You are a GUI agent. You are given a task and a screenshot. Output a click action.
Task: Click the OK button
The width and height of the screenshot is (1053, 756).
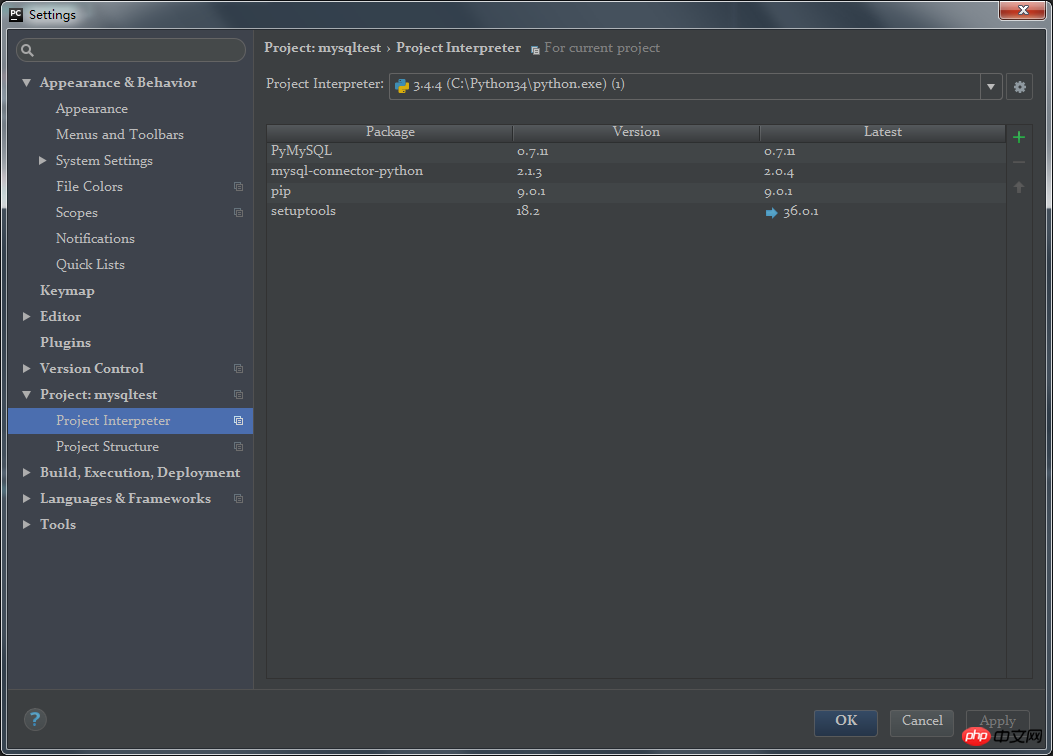845,721
